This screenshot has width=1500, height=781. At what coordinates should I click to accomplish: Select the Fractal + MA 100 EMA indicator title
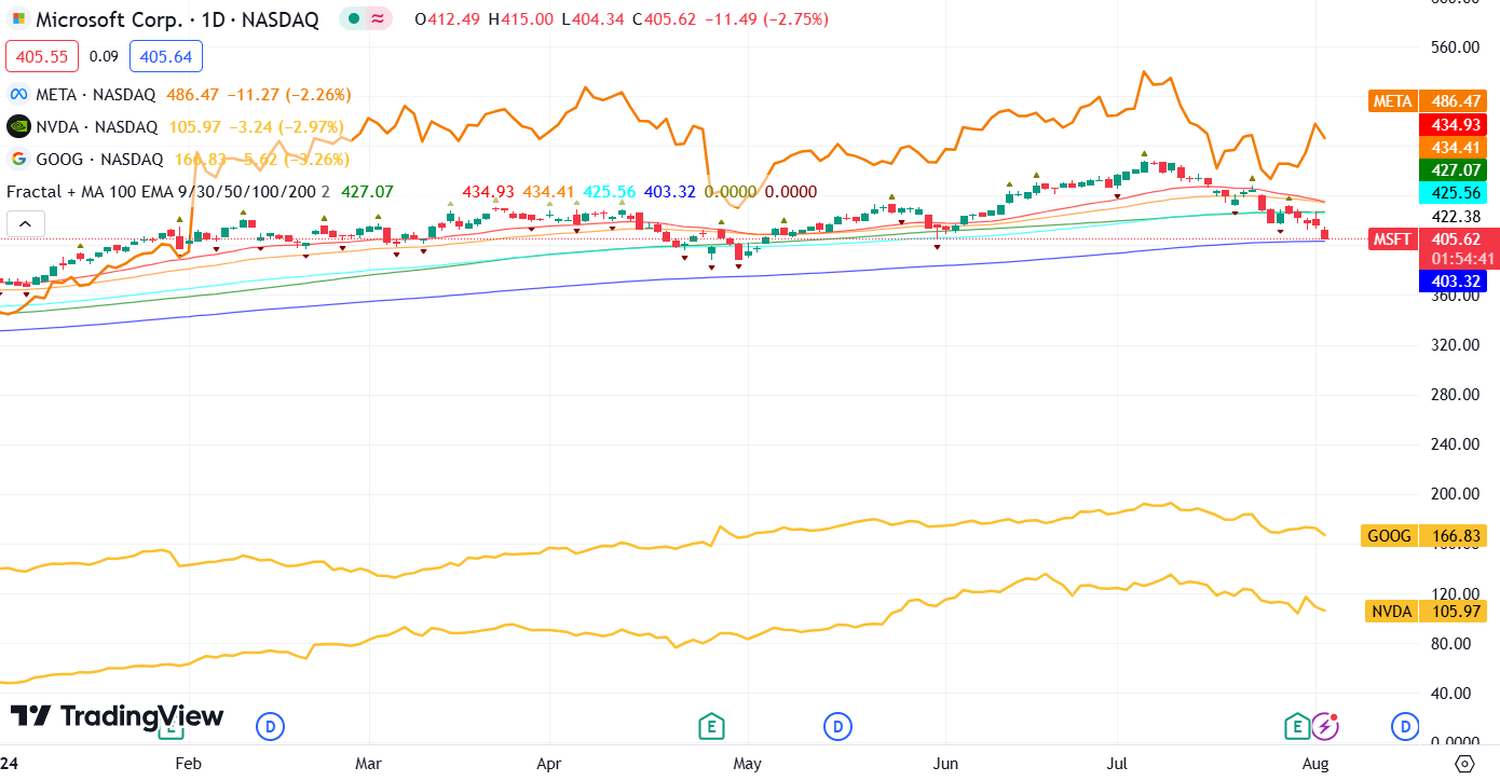tap(160, 191)
